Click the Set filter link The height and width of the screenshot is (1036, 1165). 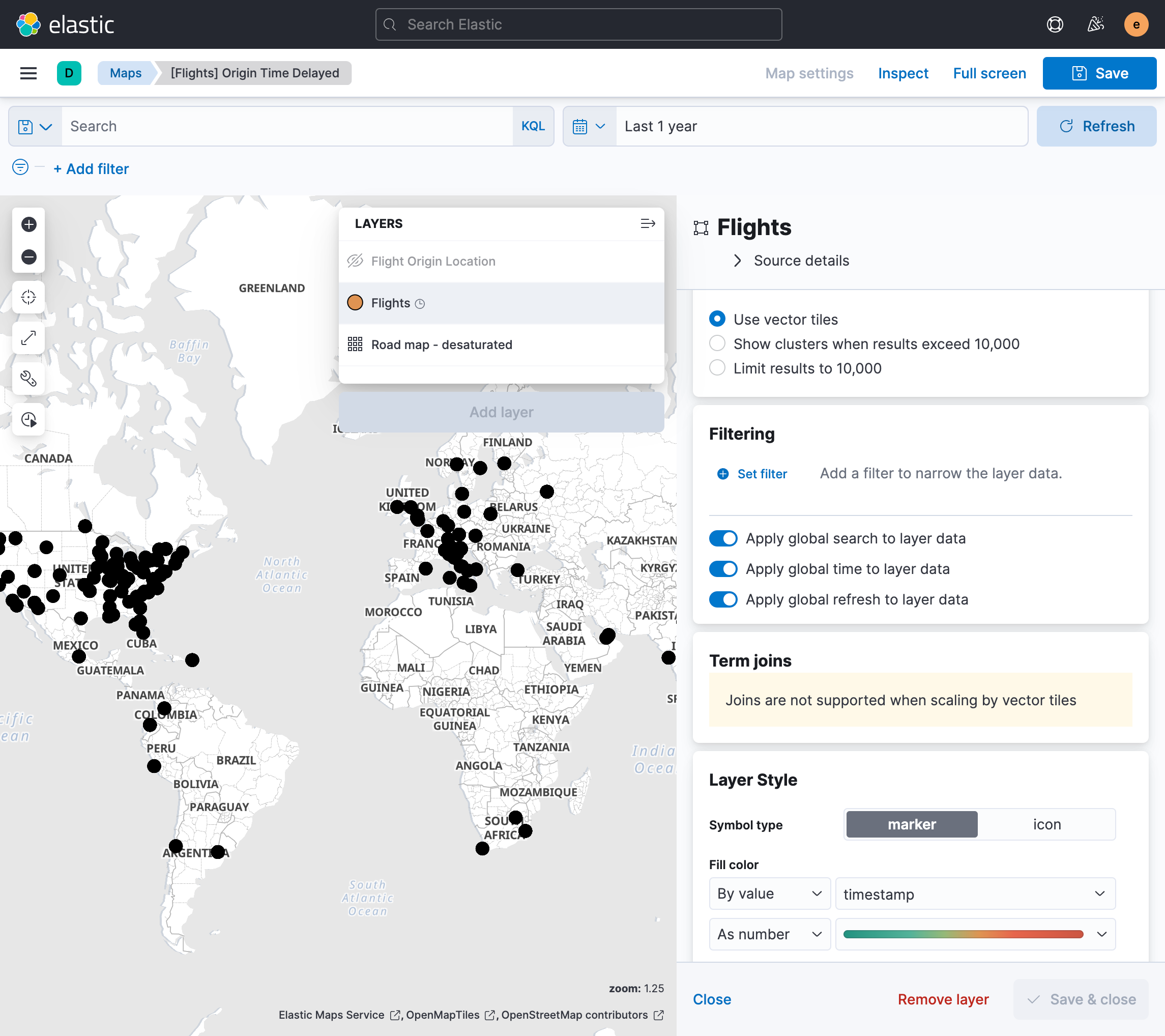coord(752,473)
